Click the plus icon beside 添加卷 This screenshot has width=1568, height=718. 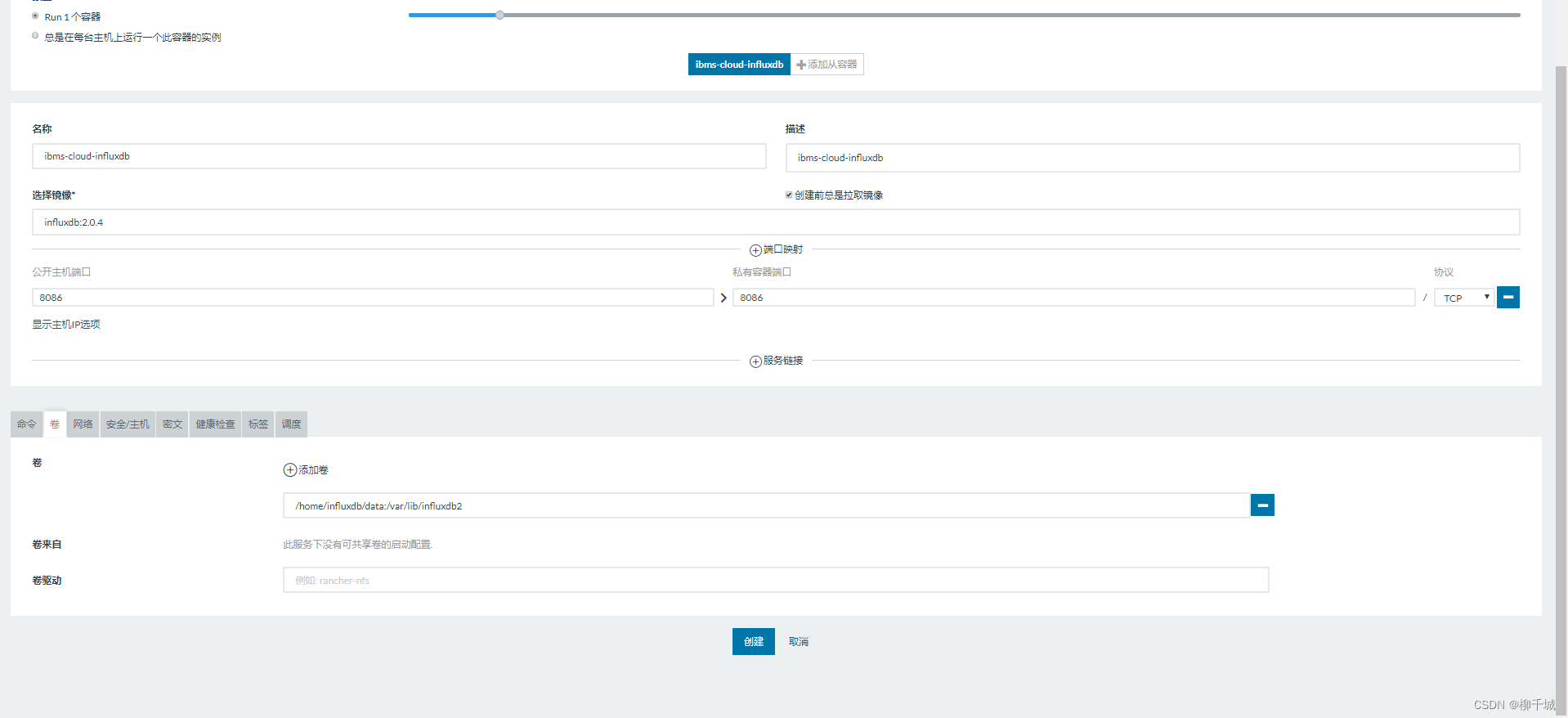[290, 470]
